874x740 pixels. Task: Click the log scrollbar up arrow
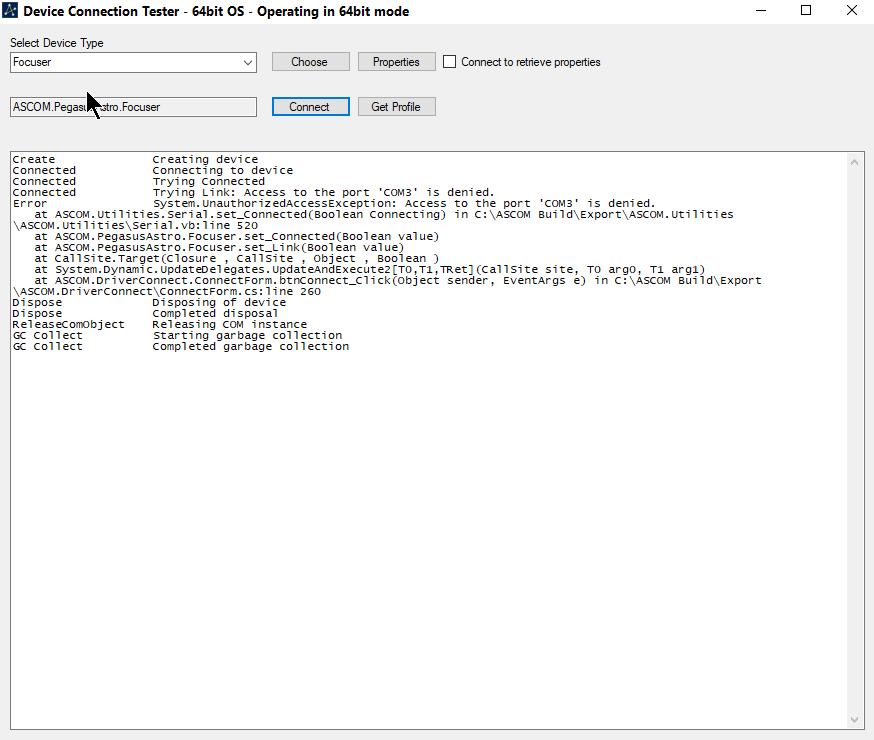click(x=854, y=162)
